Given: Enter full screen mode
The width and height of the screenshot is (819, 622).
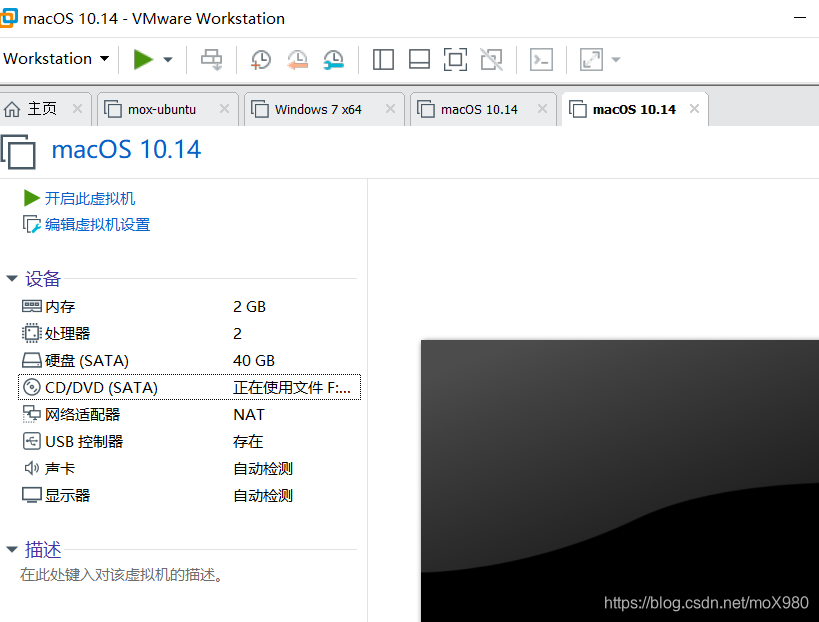Looking at the screenshot, I should click(455, 60).
